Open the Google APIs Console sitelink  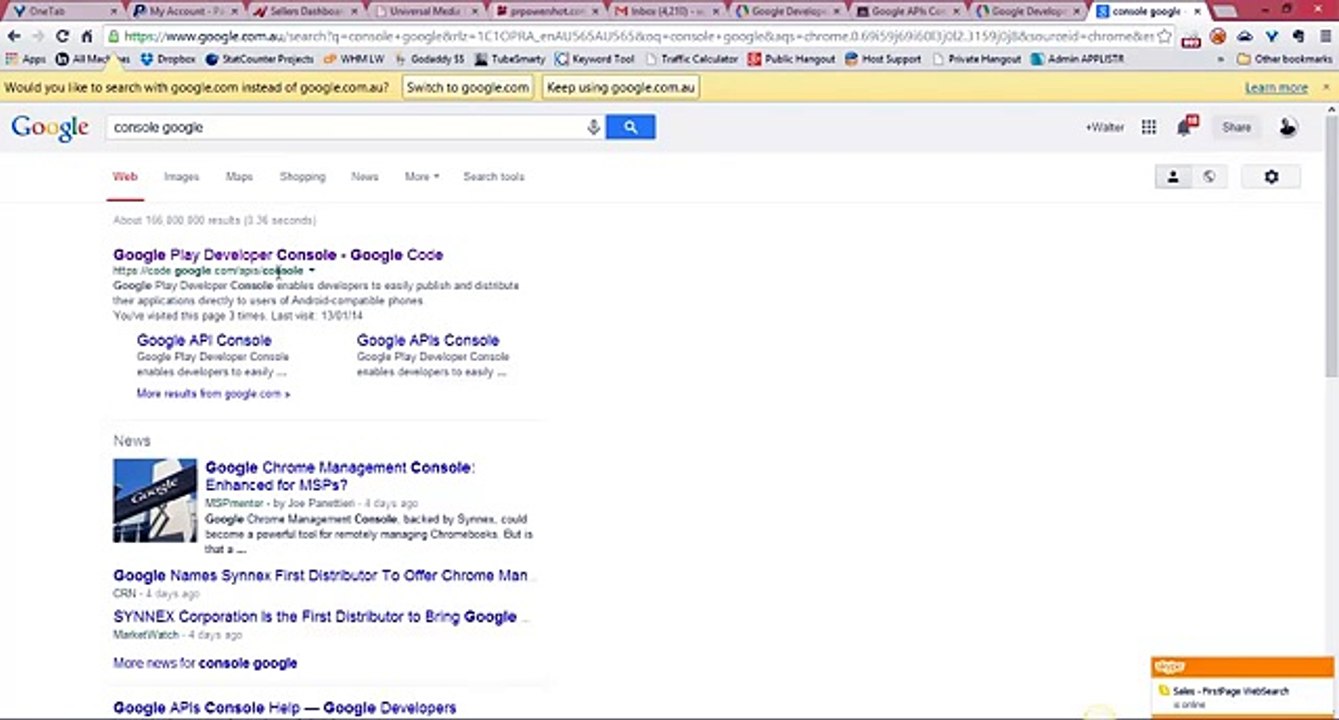coord(428,340)
